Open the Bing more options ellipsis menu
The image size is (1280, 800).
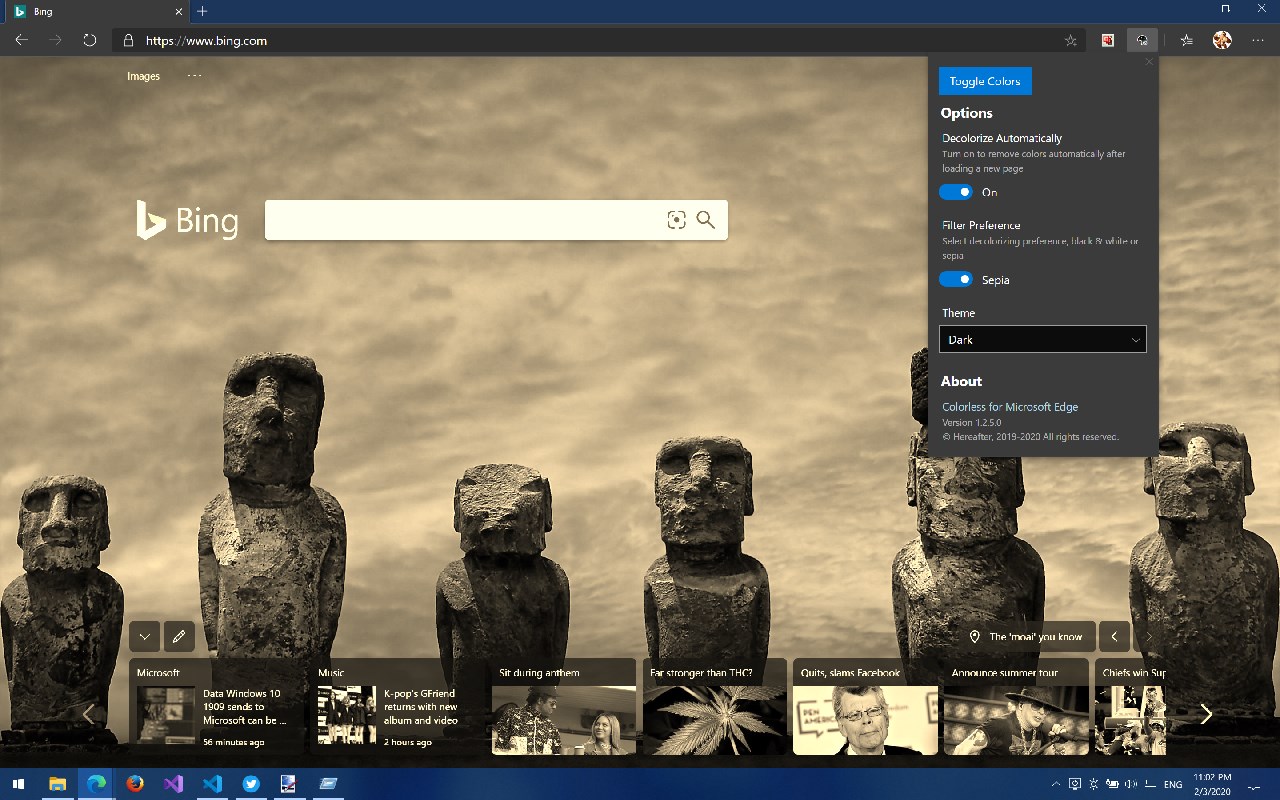click(x=194, y=75)
